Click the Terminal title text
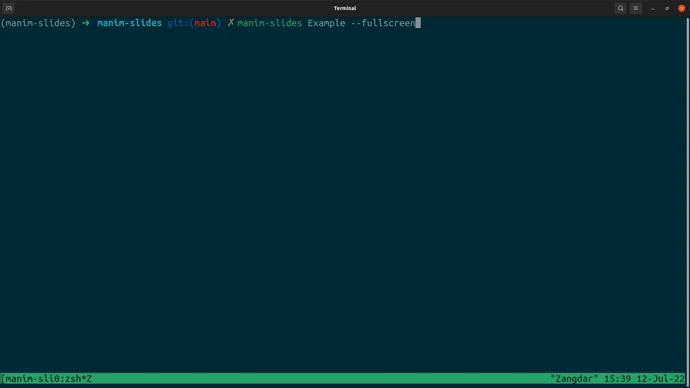Viewport: 690px width, 388px height. tap(345, 8)
